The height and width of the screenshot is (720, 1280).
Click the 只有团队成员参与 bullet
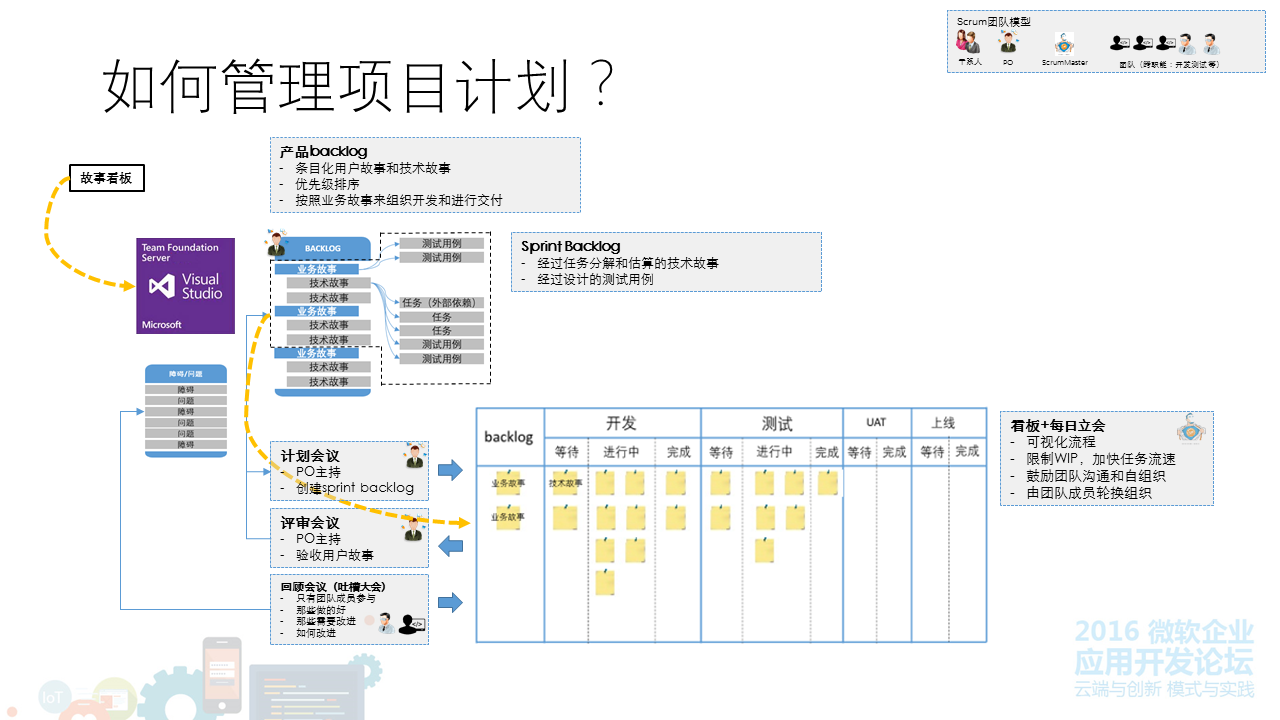click(x=335, y=598)
